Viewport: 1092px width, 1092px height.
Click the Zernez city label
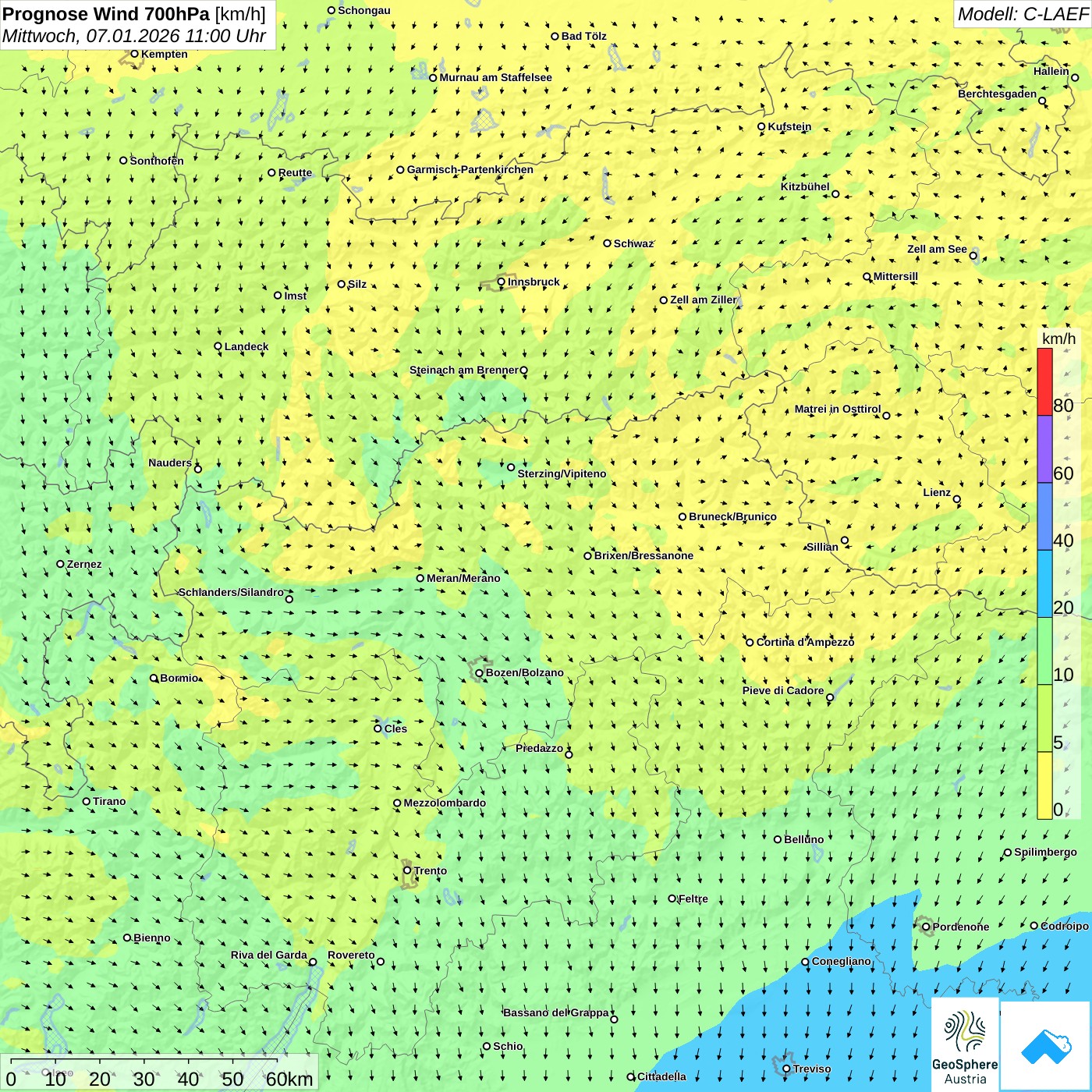[84, 564]
